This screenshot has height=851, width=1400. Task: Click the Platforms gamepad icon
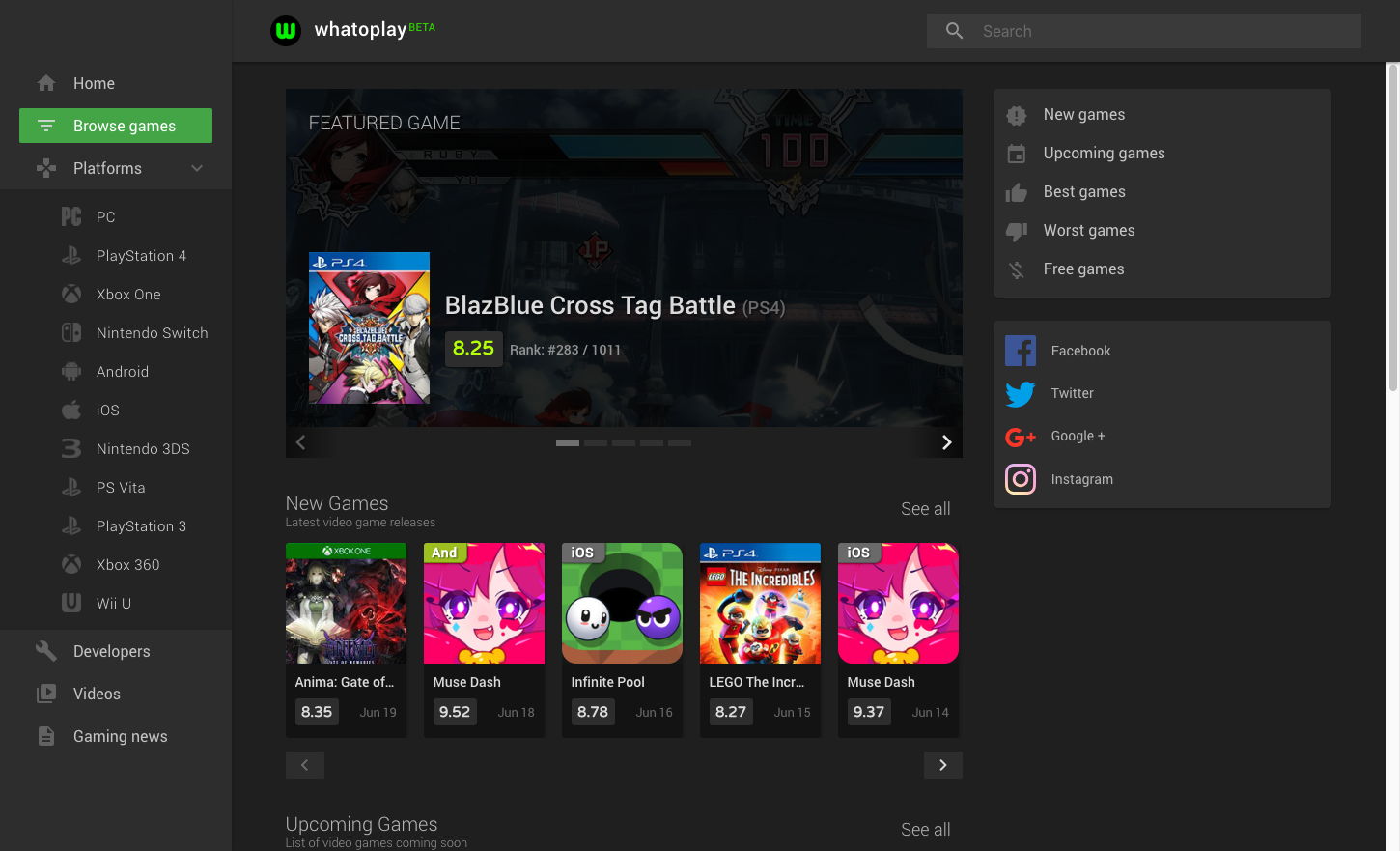(46, 168)
